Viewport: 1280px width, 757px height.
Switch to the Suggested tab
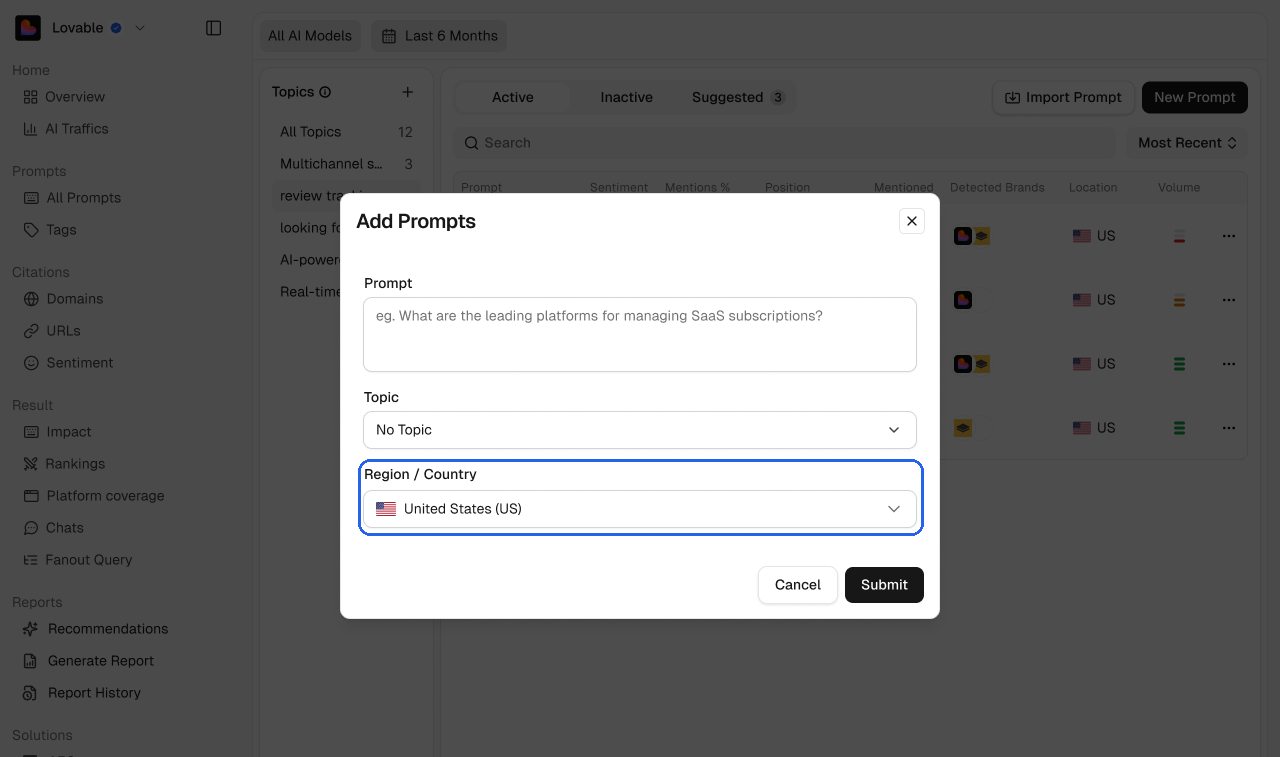tap(738, 97)
